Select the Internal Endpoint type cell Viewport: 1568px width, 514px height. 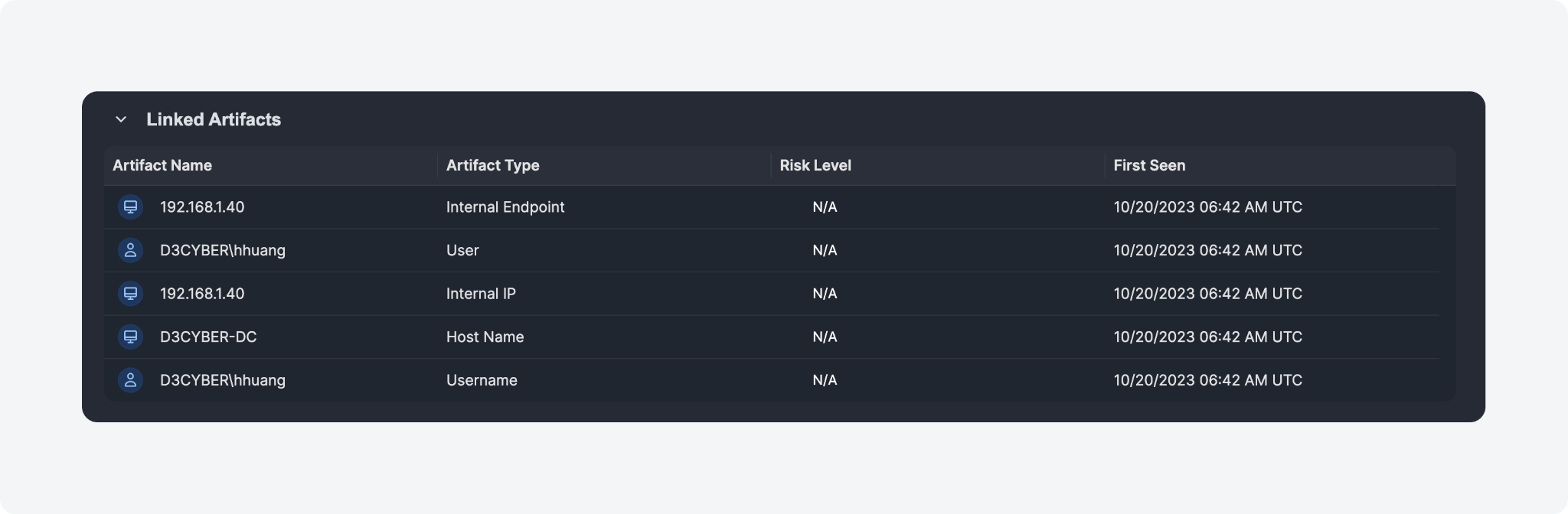click(x=505, y=207)
